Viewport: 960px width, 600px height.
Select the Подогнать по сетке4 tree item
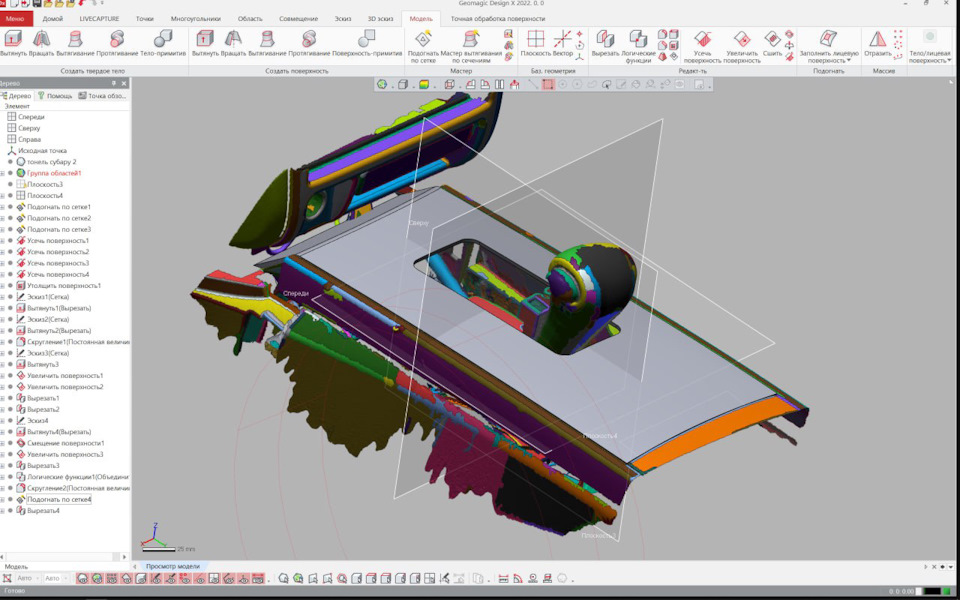(x=59, y=500)
